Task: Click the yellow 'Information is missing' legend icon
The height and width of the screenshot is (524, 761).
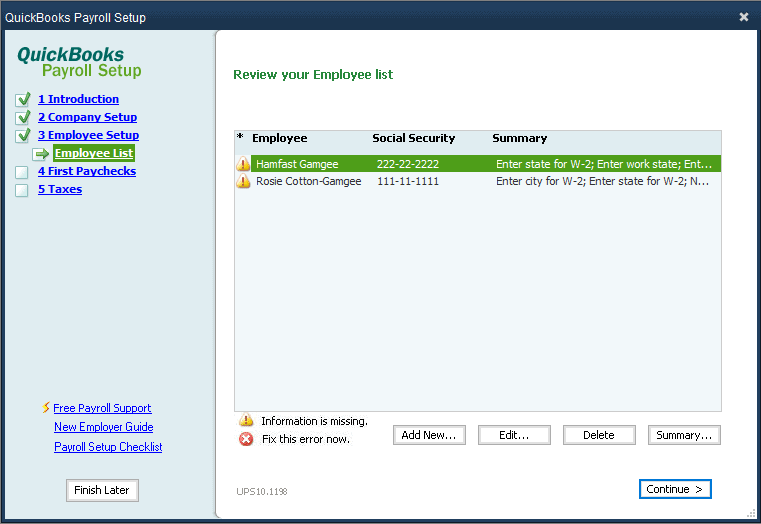Action: 246,420
